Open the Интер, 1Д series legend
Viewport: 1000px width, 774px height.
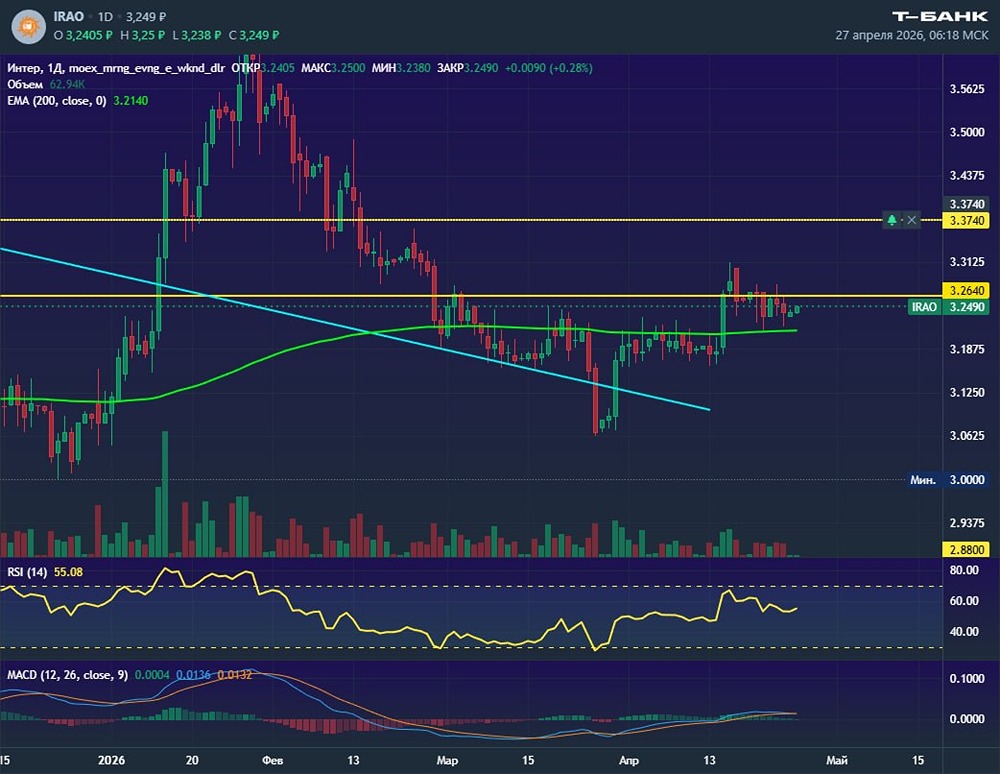(x=116, y=68)
